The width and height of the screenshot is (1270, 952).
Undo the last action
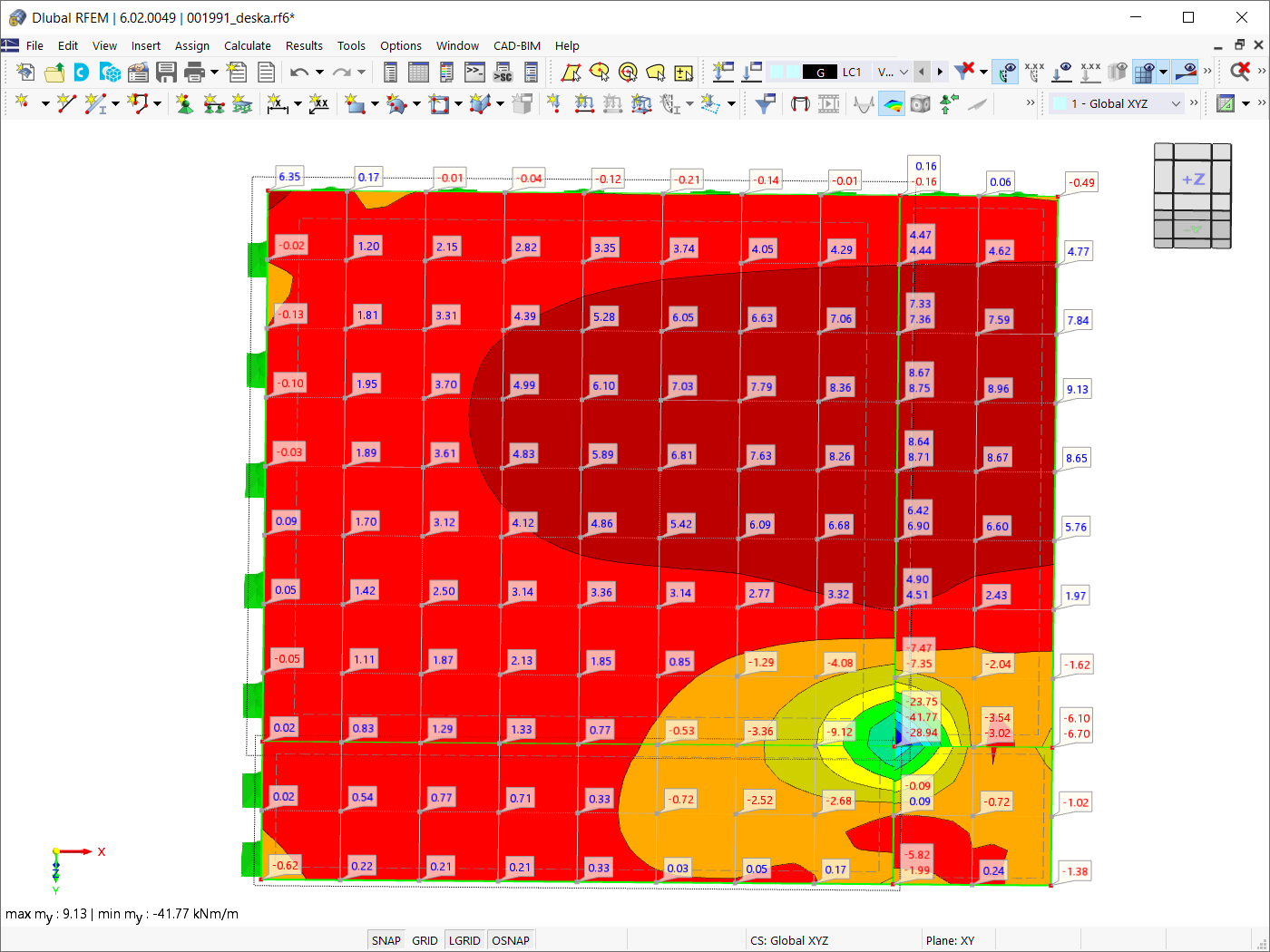point(299,71)
